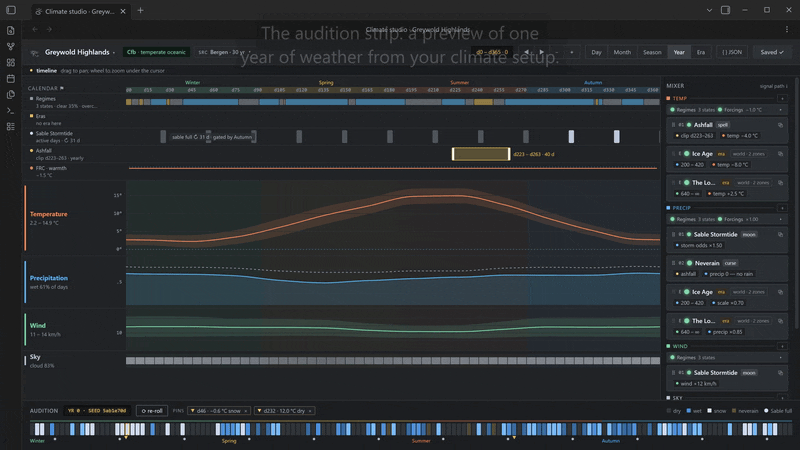800x450 pixels.
Task: Toggle Sable Stormtide in PRECIP section
Action: tap(689, 235)
